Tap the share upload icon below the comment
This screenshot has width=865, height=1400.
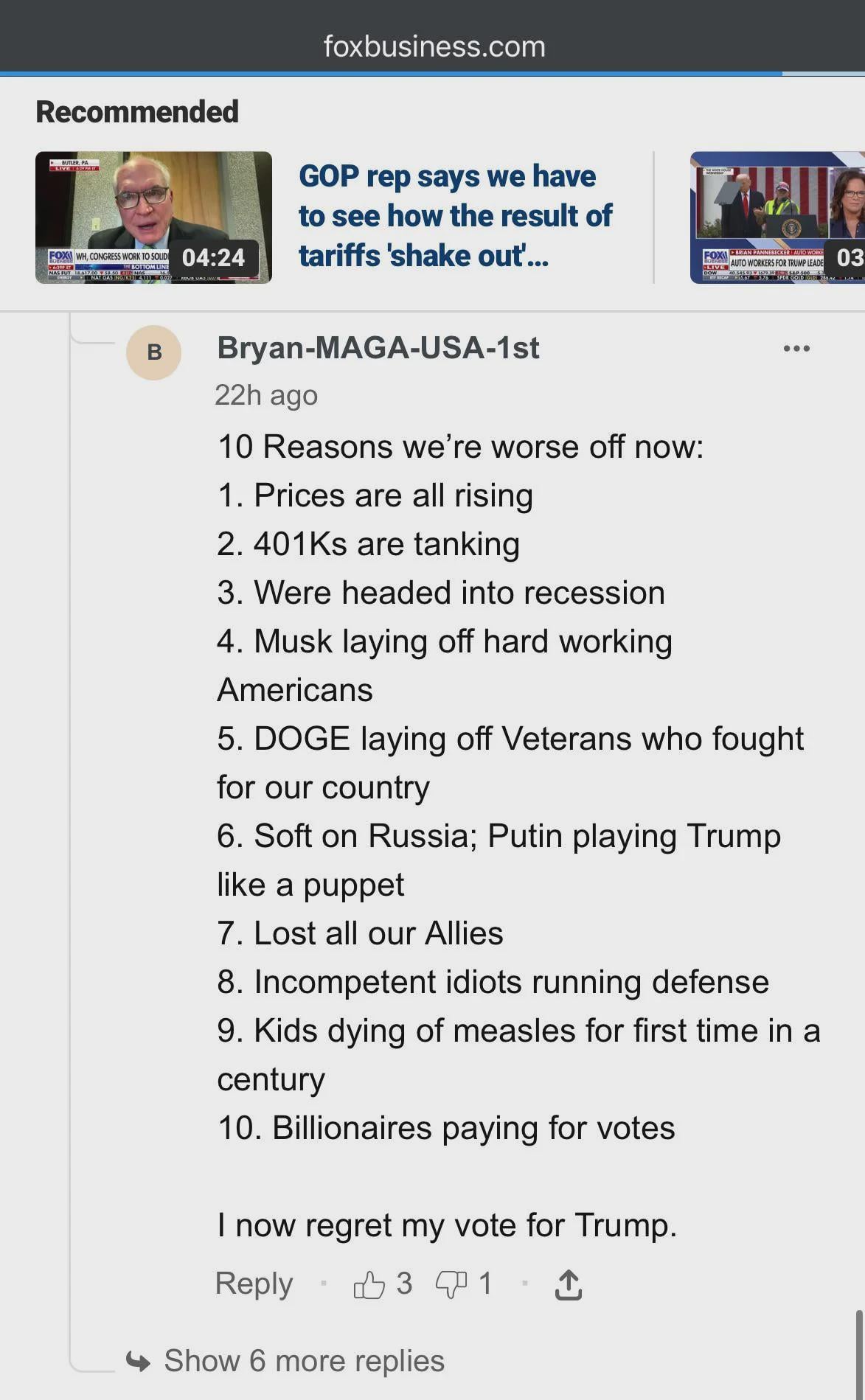568,1285
